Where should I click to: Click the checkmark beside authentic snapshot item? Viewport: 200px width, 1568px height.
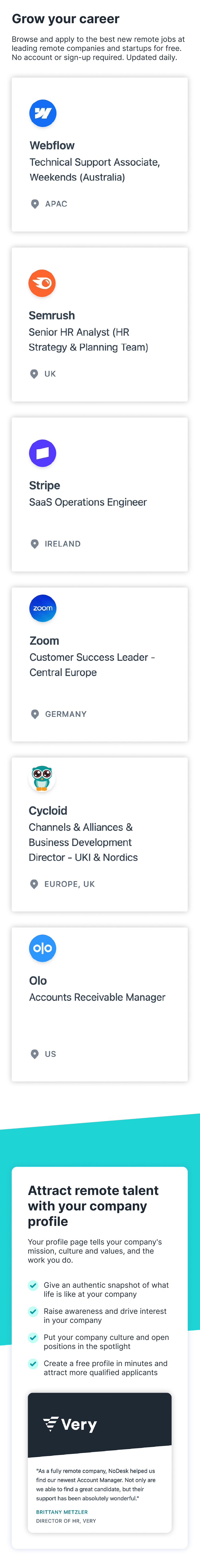pyautogui.click(x=34, y=1285)
